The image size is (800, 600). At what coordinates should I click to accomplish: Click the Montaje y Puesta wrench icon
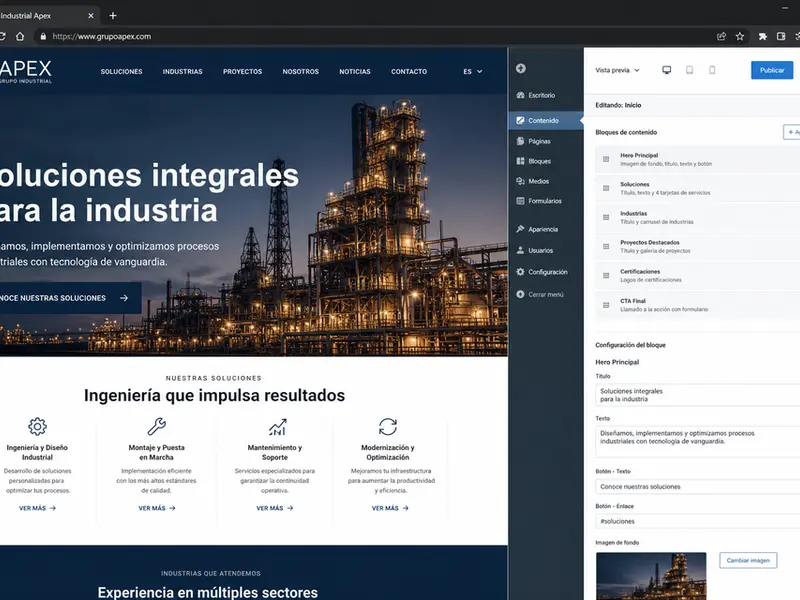[x=157, y=426]
